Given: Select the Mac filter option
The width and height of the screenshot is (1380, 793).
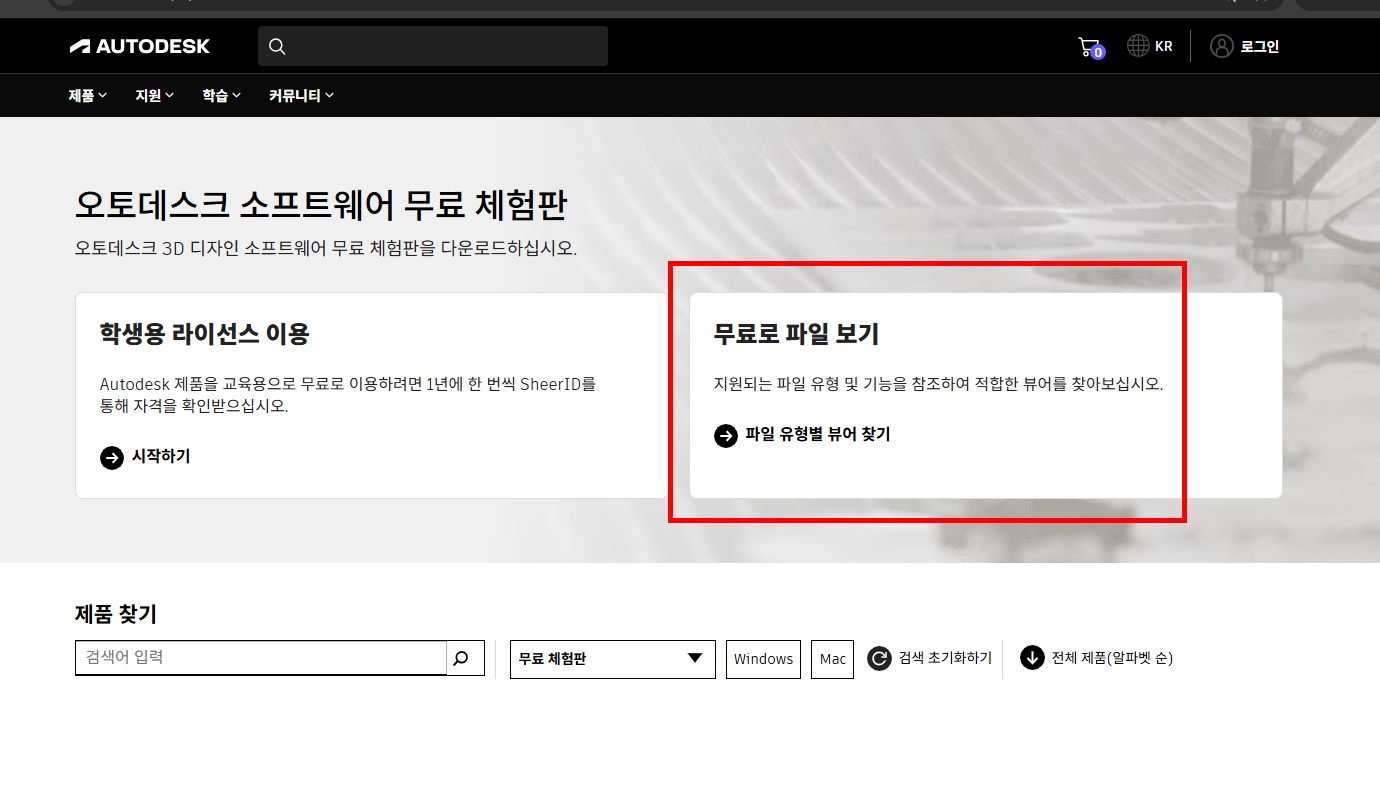Looking at the screenshot, I should [832, 658].
